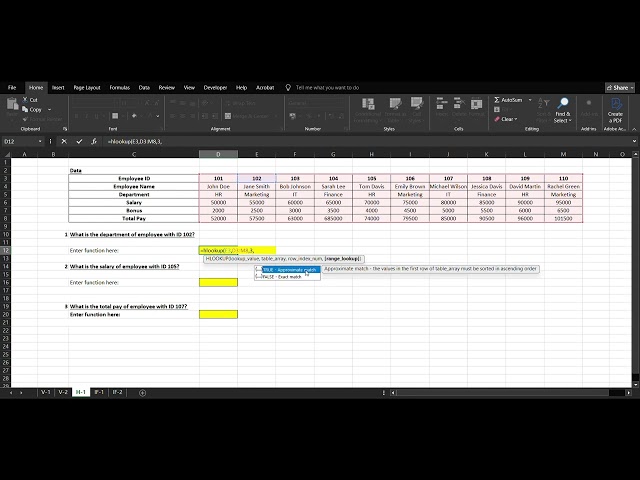640x480 pixels.
Task: Expand the formula bar chevron
Action: click(634, 141)
